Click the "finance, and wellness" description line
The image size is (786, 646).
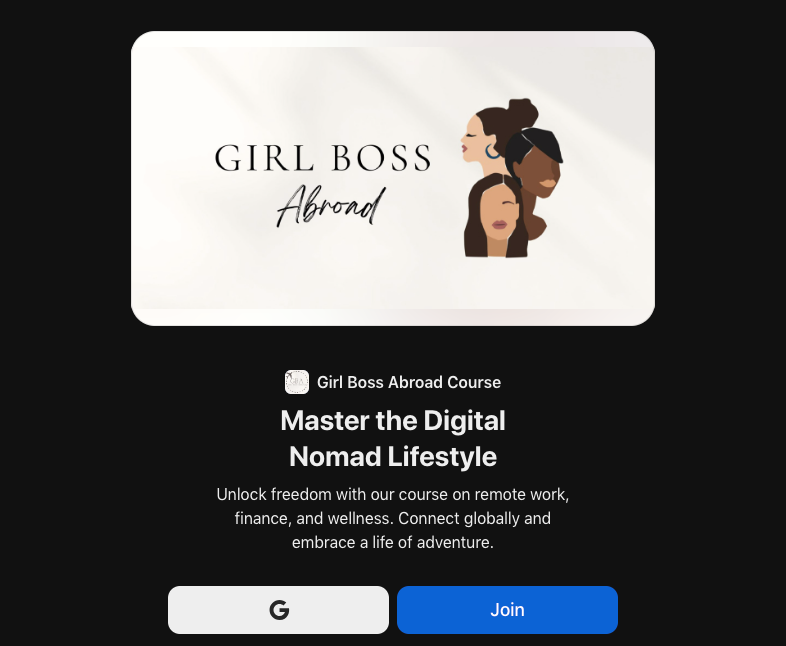393,519
